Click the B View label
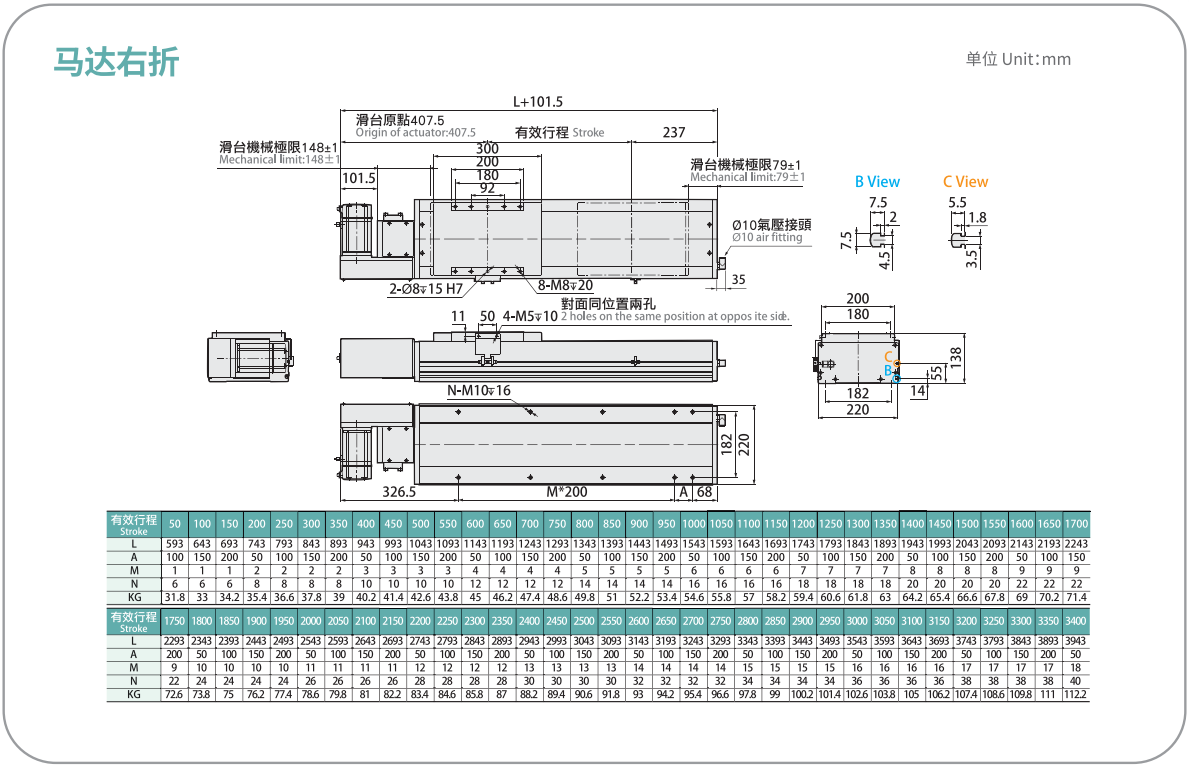 [x=877, y=182]
